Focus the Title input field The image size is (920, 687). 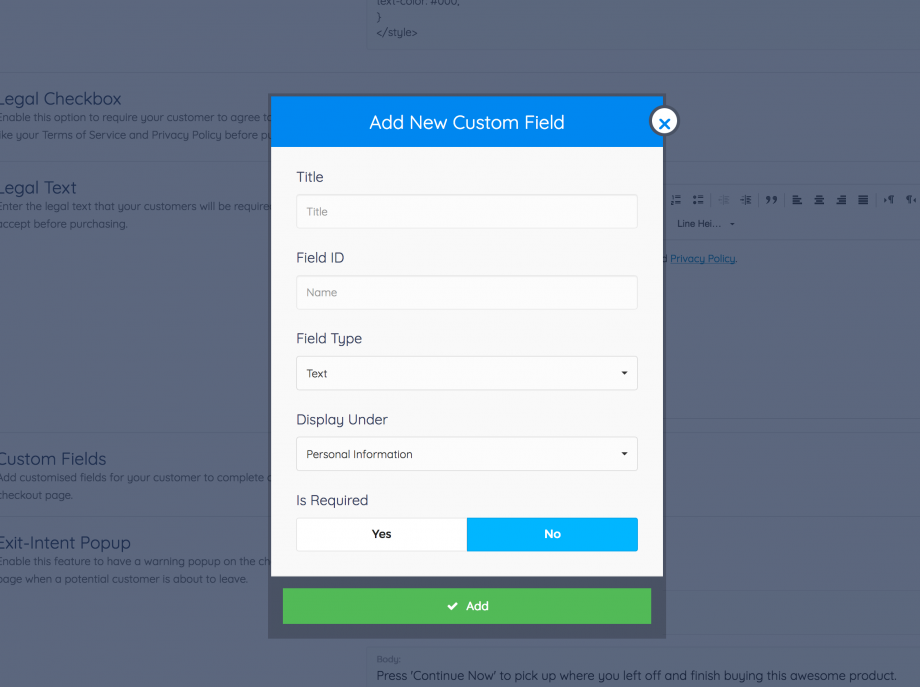coord(467,212)
